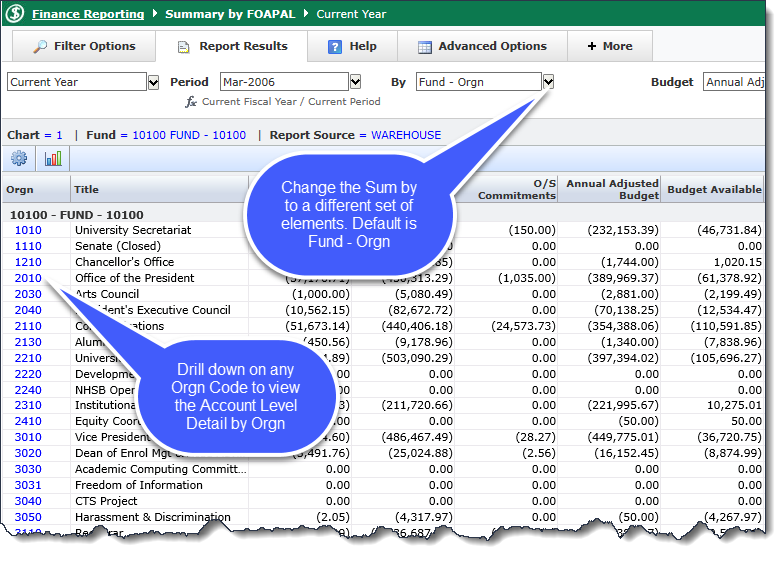
Task: Sort by the Title column header
Action: [87, 190]
